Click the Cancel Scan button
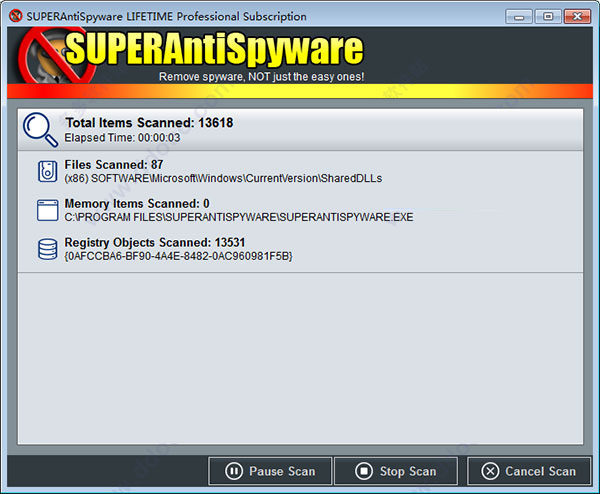600x494 pixels. (529, 471)
